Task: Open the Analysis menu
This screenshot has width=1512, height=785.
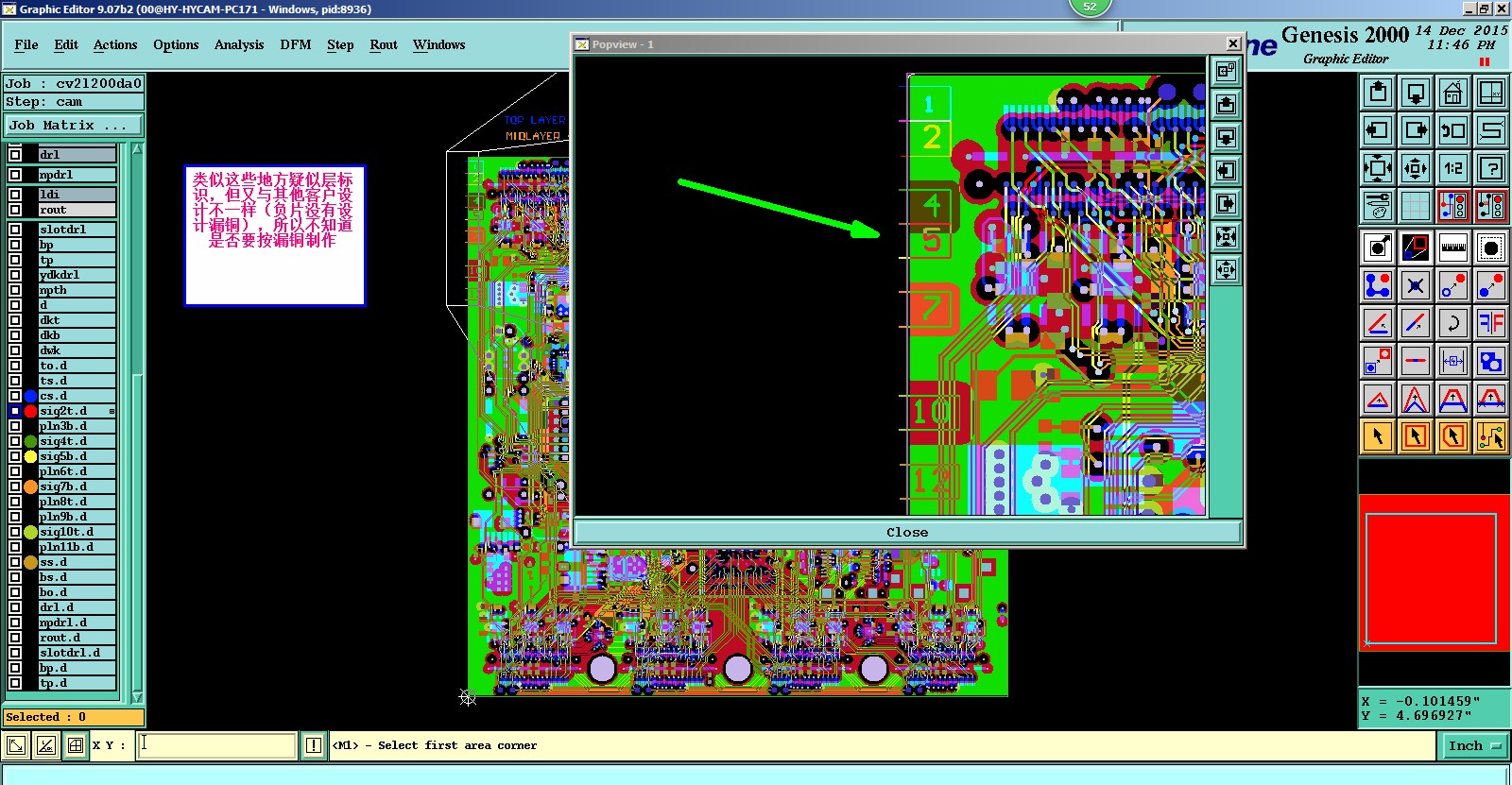Action: point(239,44)
